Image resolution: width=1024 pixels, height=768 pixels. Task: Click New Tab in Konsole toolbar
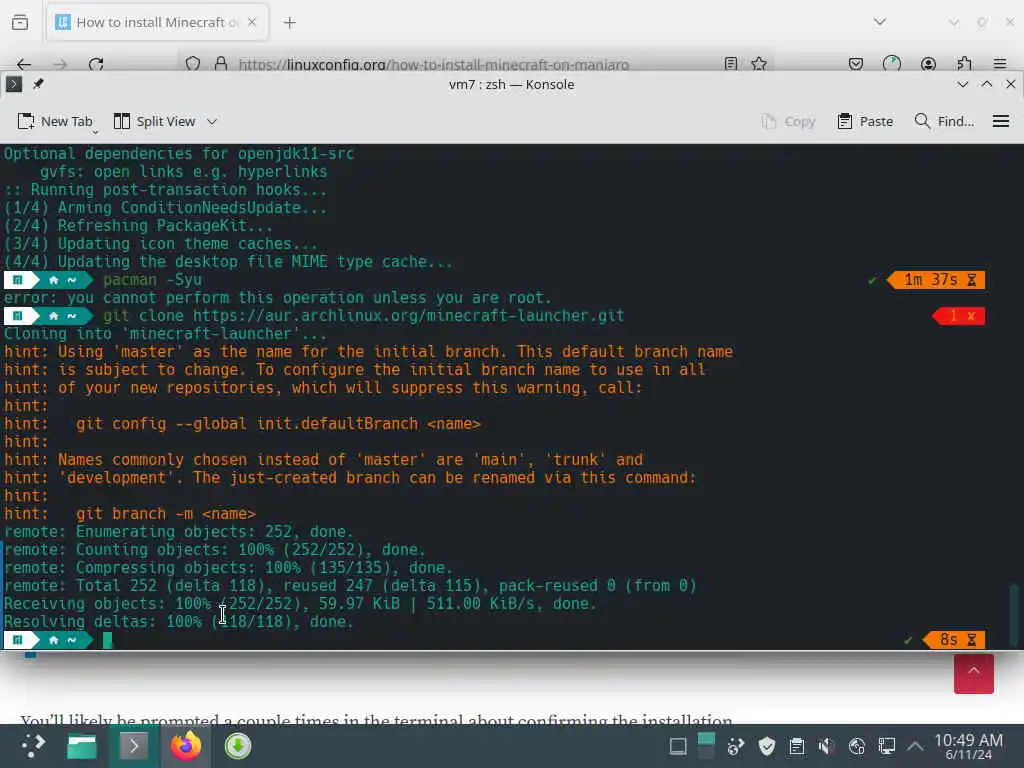coord(55,121)
